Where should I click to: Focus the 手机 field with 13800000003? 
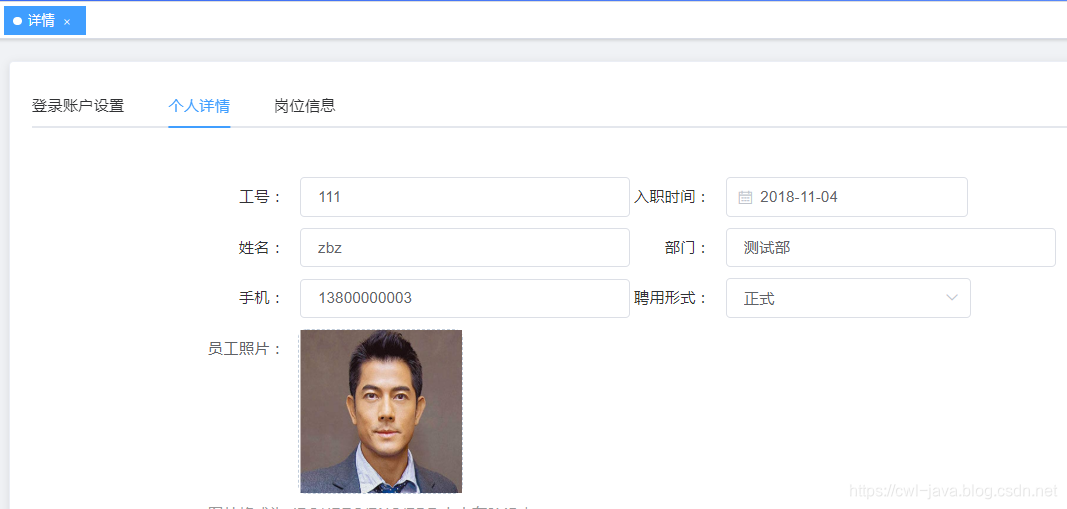click(x=465, y=298)
